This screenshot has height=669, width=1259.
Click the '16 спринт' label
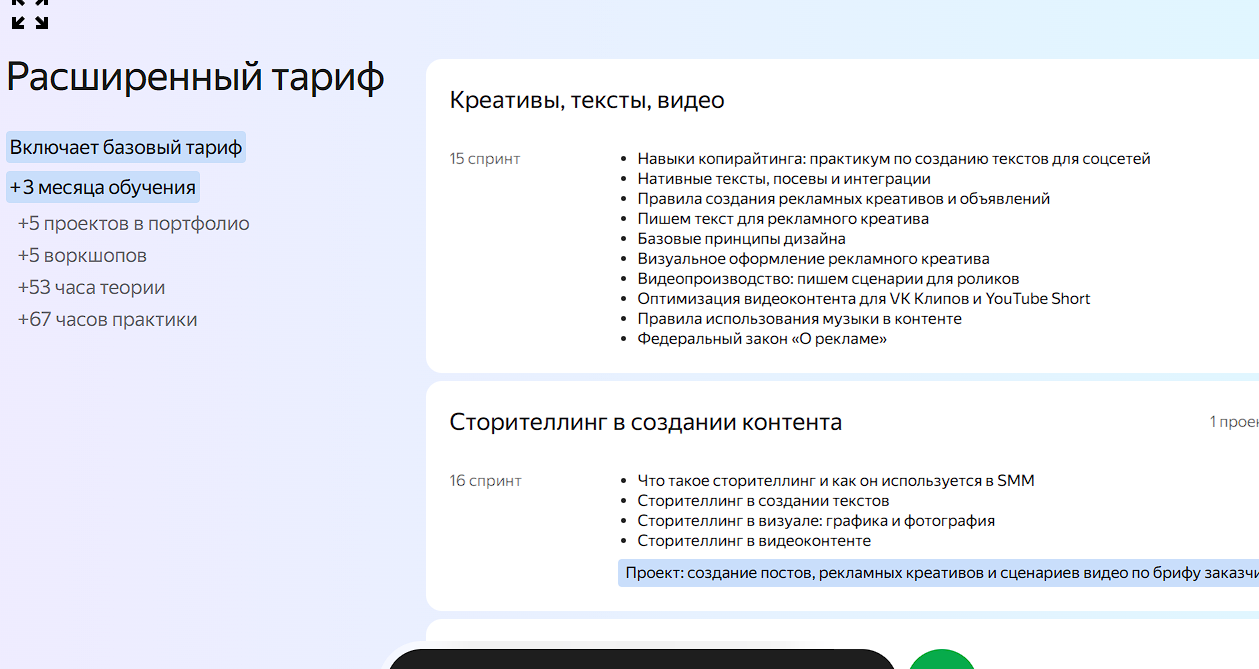[x=485, y=480]
